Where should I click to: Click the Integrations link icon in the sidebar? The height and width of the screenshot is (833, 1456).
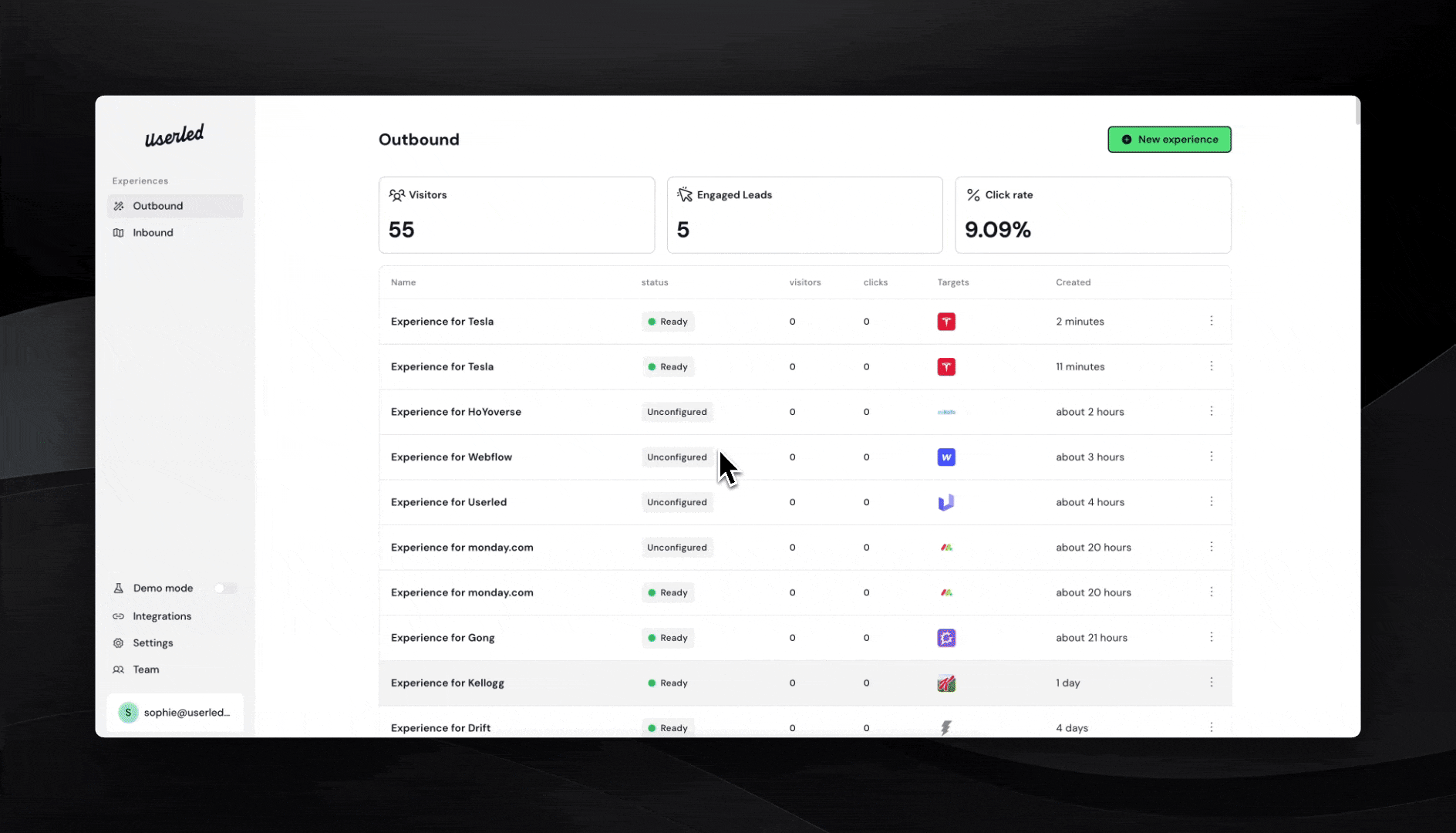pyautogui.click(x=119, y=616)
